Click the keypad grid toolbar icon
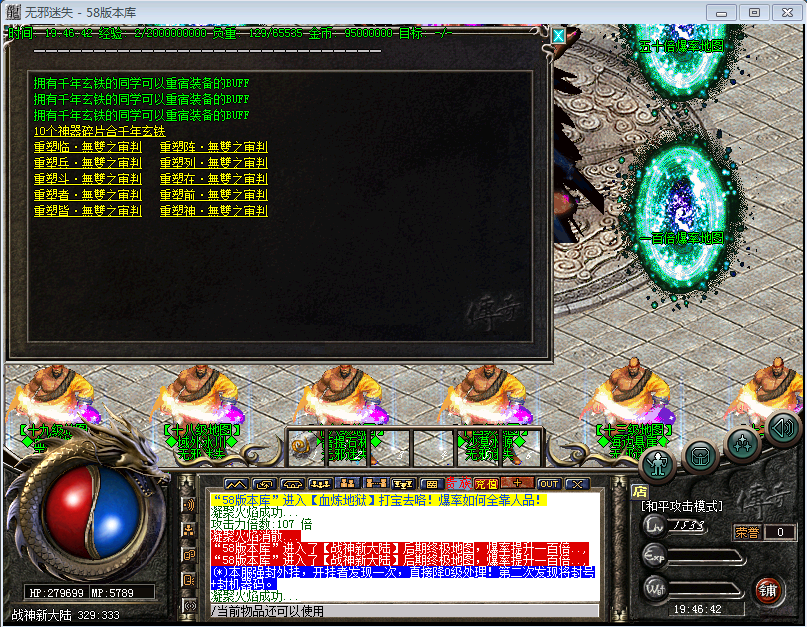The height and width of the screenshot is (627, 807). pos(432,484)
